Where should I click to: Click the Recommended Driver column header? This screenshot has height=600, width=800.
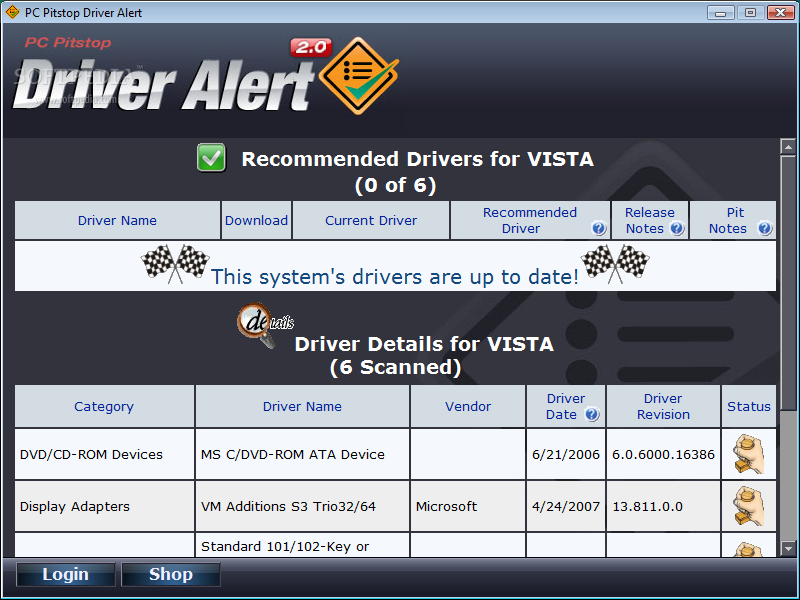pos(530,220)
